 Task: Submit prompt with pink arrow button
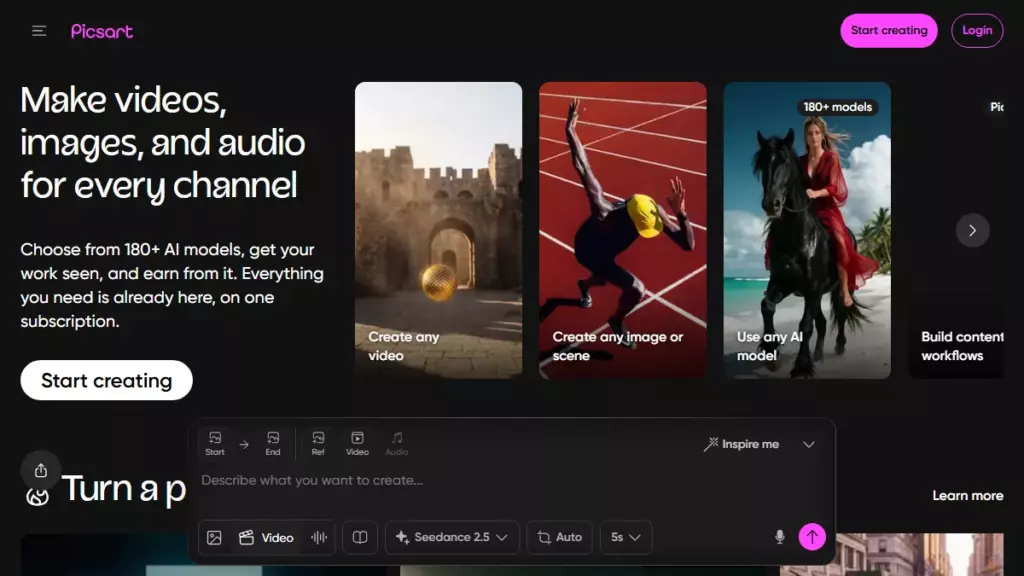pos(812,537)
